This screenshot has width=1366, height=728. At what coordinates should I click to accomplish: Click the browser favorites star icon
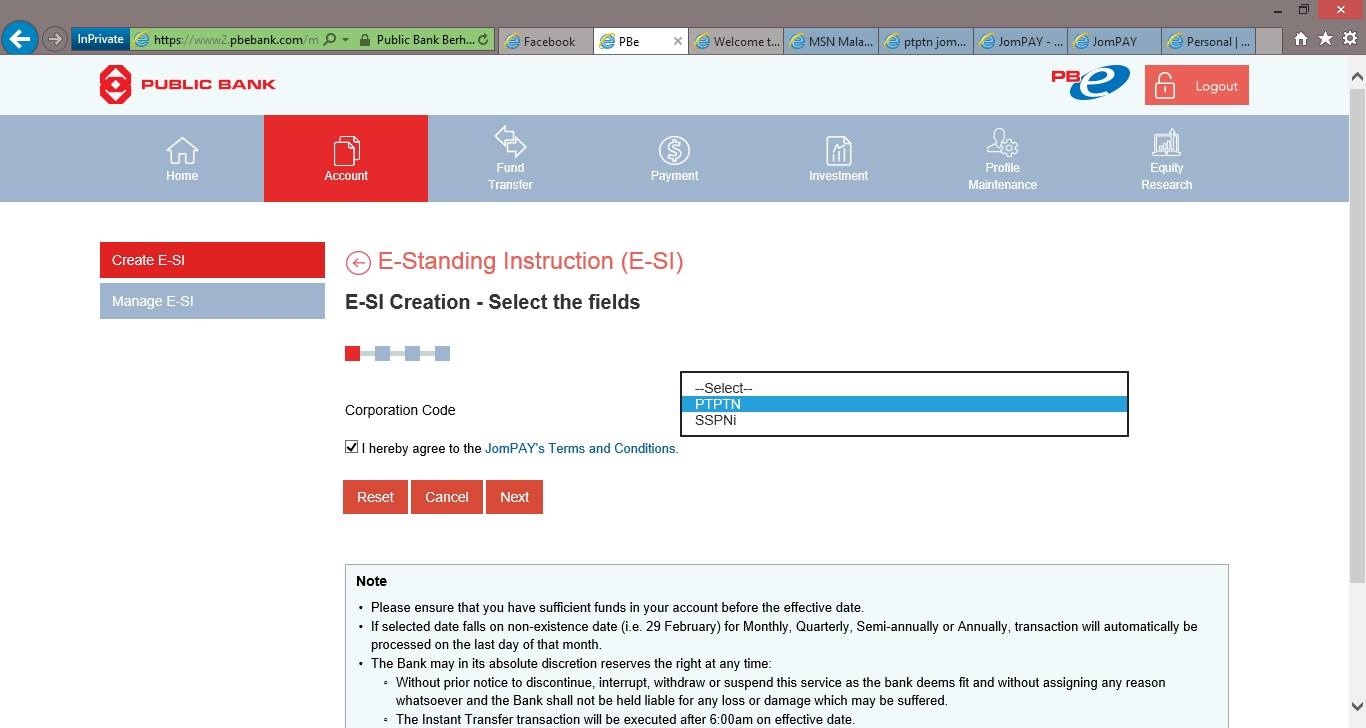click(x=1325, y=39)
